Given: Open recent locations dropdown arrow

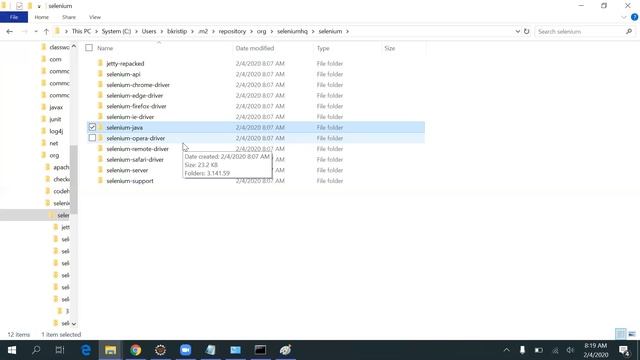Looking at the screenshot, I should (x=36, y=31).
